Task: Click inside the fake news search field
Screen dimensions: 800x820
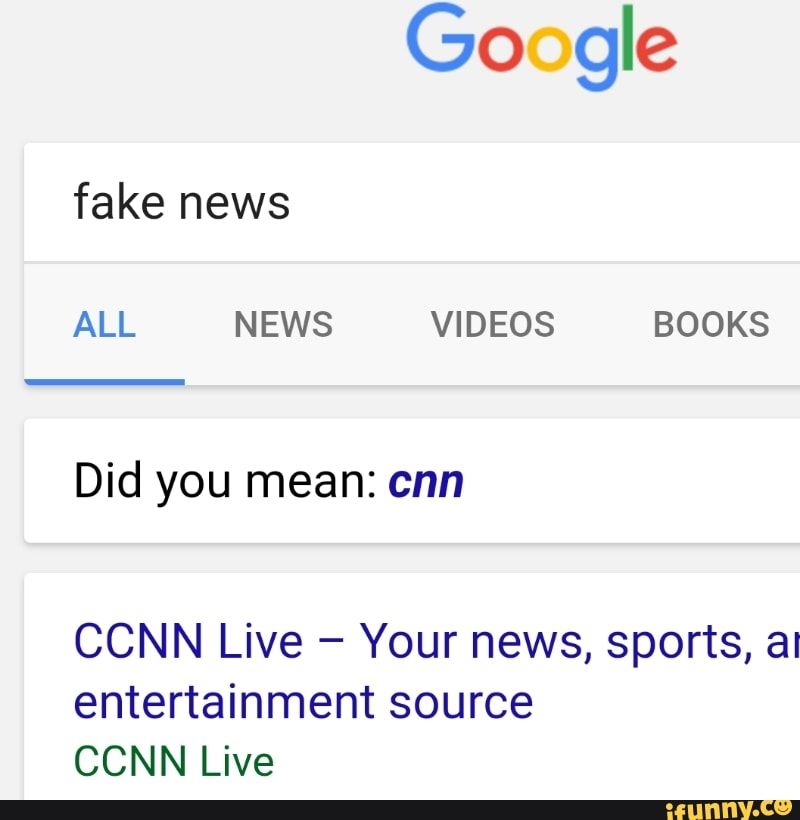Action: 400,201
